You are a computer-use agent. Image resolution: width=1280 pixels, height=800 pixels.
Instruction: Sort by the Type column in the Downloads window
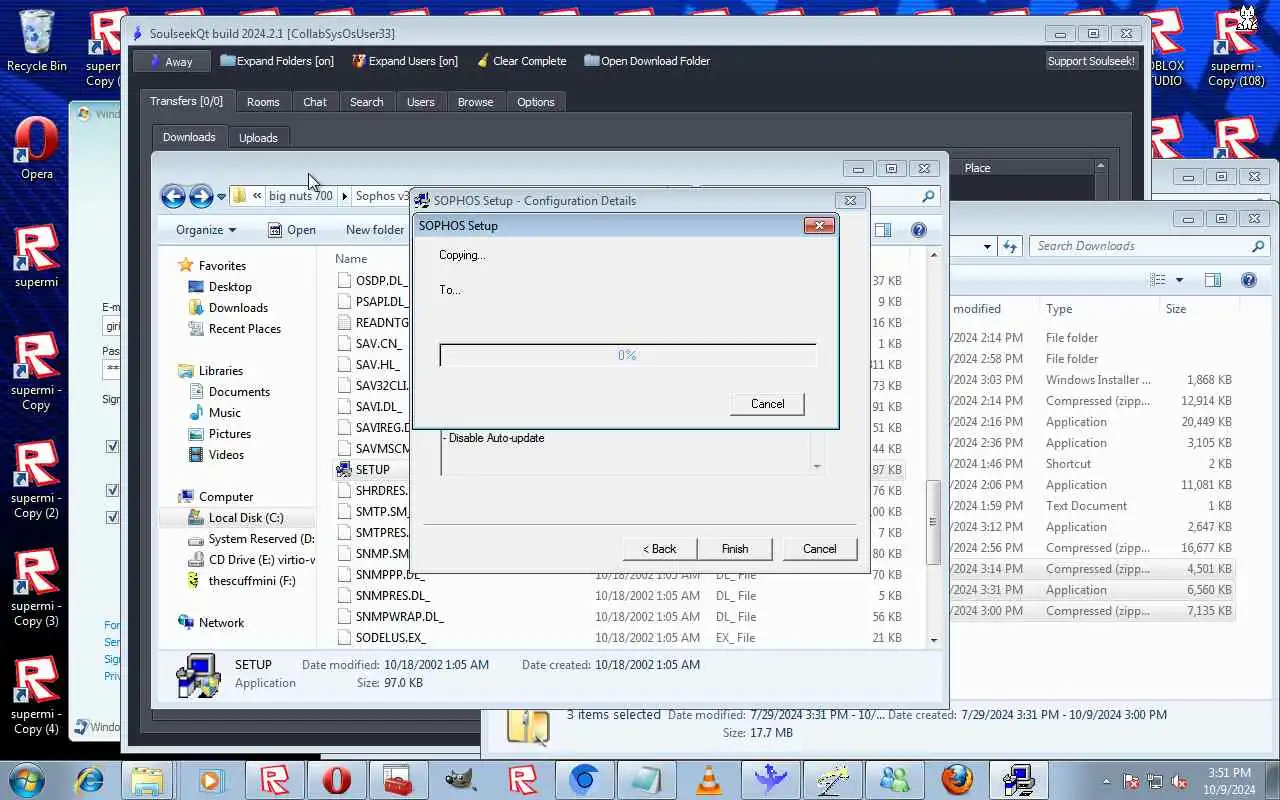pyautogui.click(x=1059, y=309)
